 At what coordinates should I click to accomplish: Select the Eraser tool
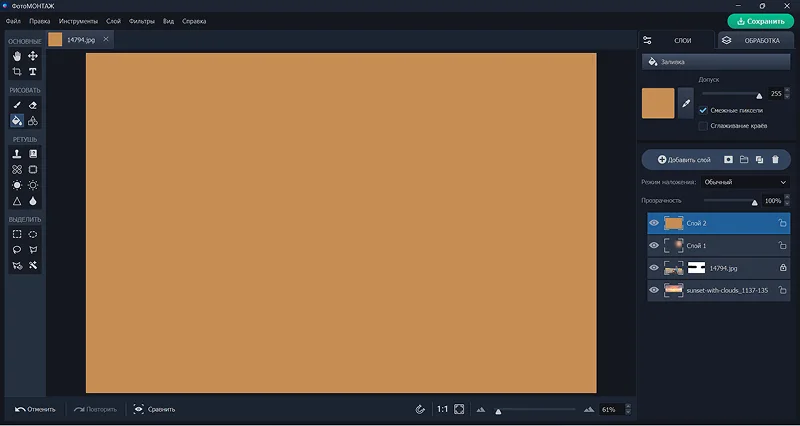pos(33,105)
